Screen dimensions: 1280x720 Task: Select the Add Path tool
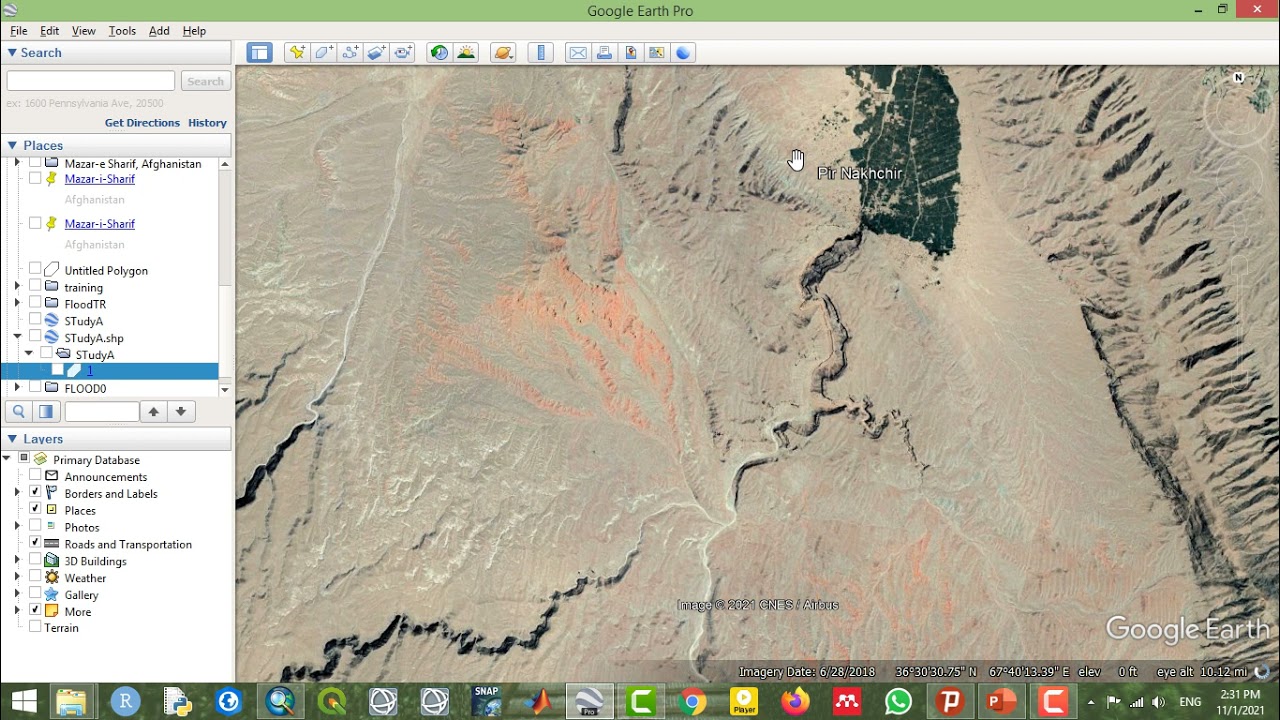(350, 53)
